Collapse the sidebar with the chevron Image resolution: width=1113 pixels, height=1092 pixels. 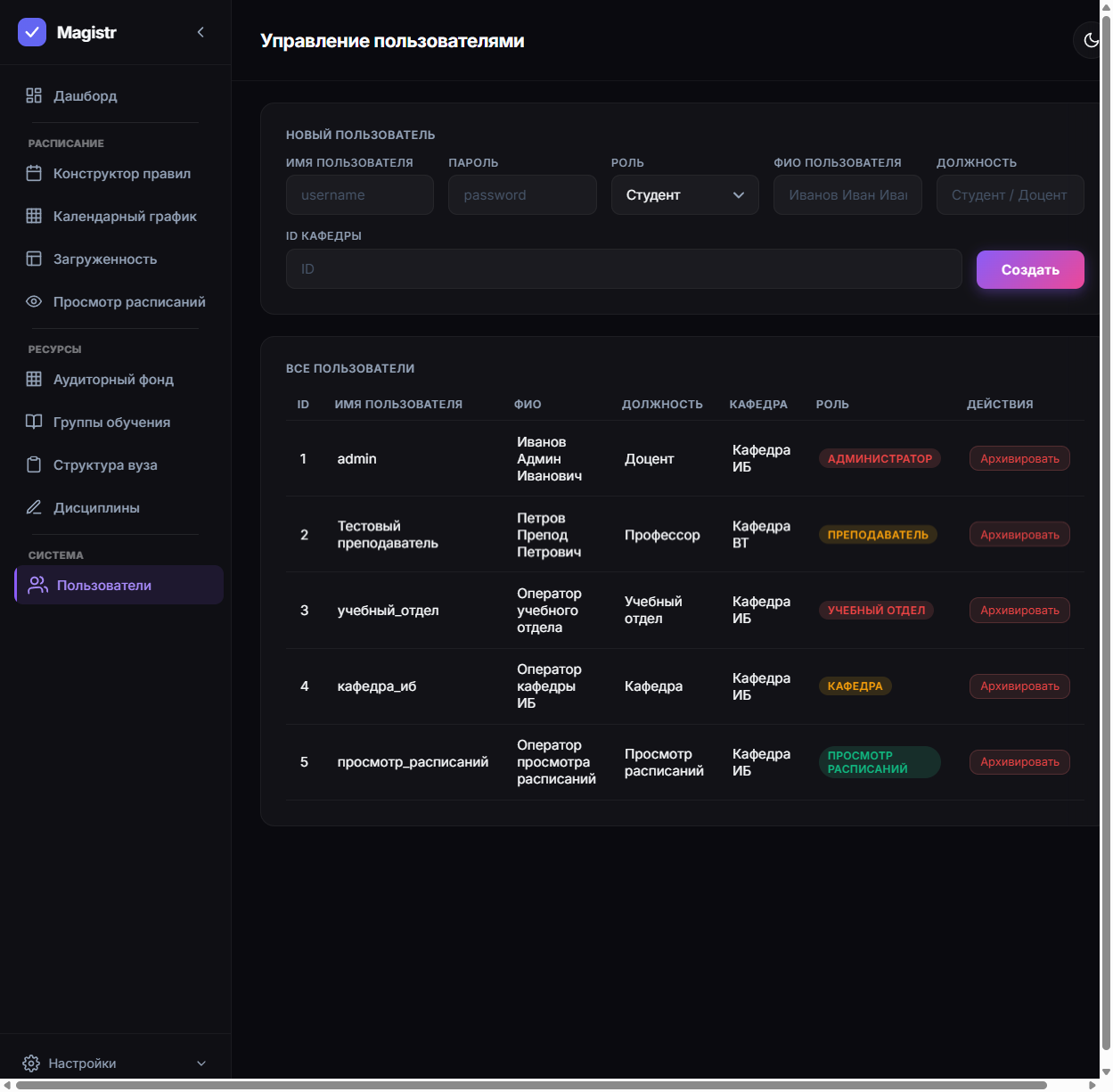[x=201, y=32]
